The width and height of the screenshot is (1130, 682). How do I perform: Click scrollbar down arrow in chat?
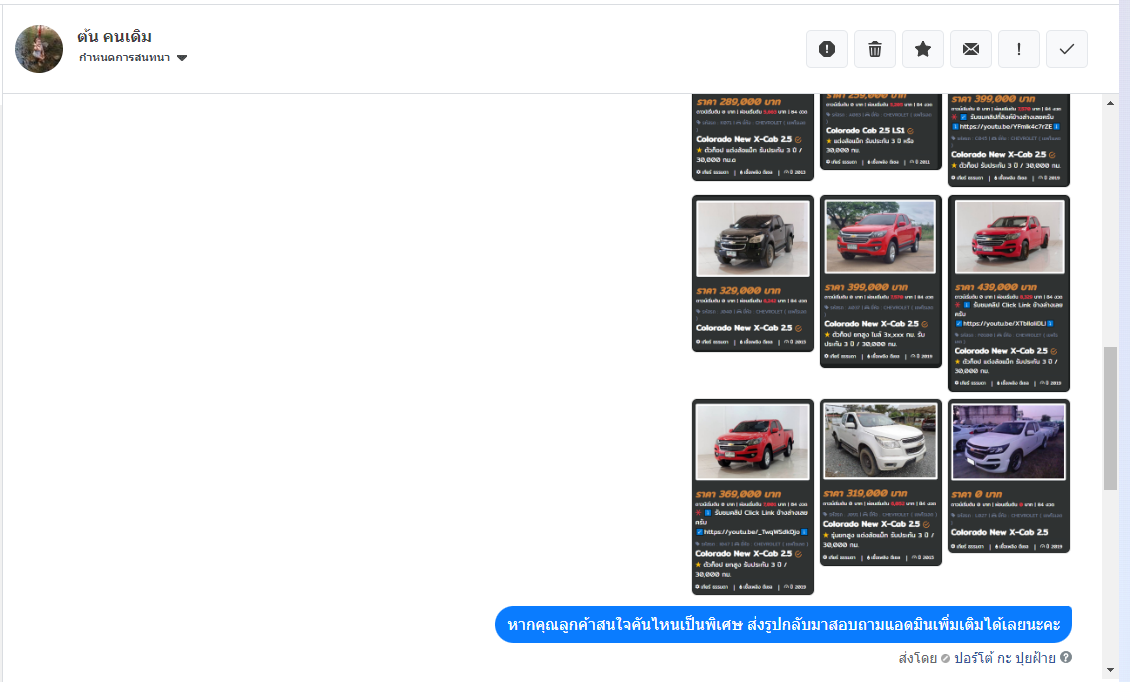(x=1110, y=669)
